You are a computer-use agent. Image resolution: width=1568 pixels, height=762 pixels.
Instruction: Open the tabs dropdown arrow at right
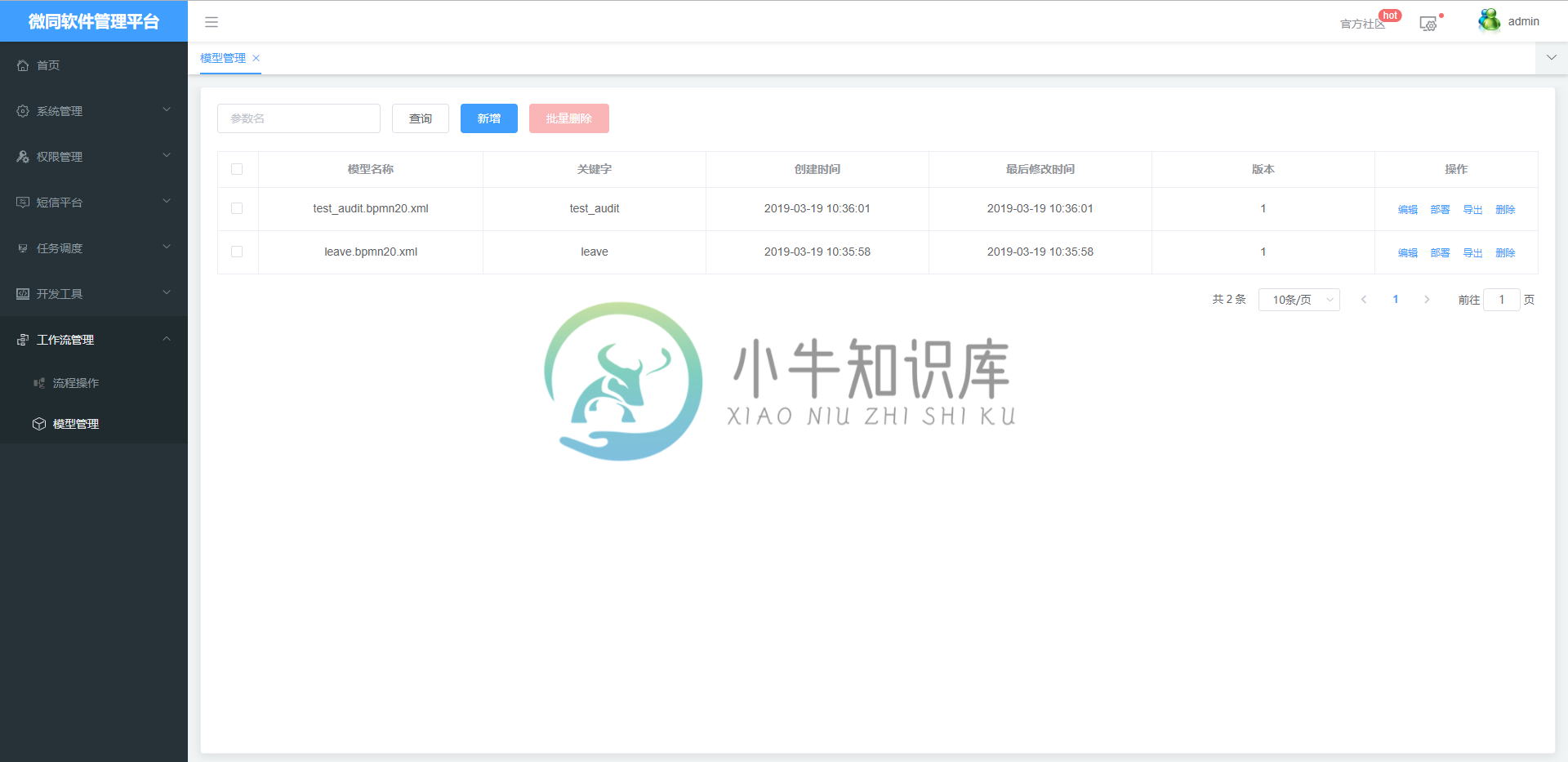click(x=1552, y=58)
